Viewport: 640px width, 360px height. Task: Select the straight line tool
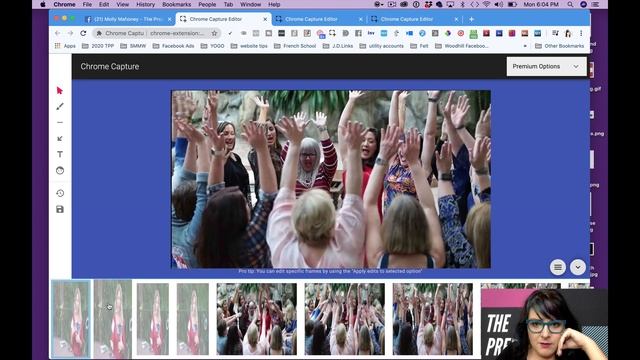(60, 122)
